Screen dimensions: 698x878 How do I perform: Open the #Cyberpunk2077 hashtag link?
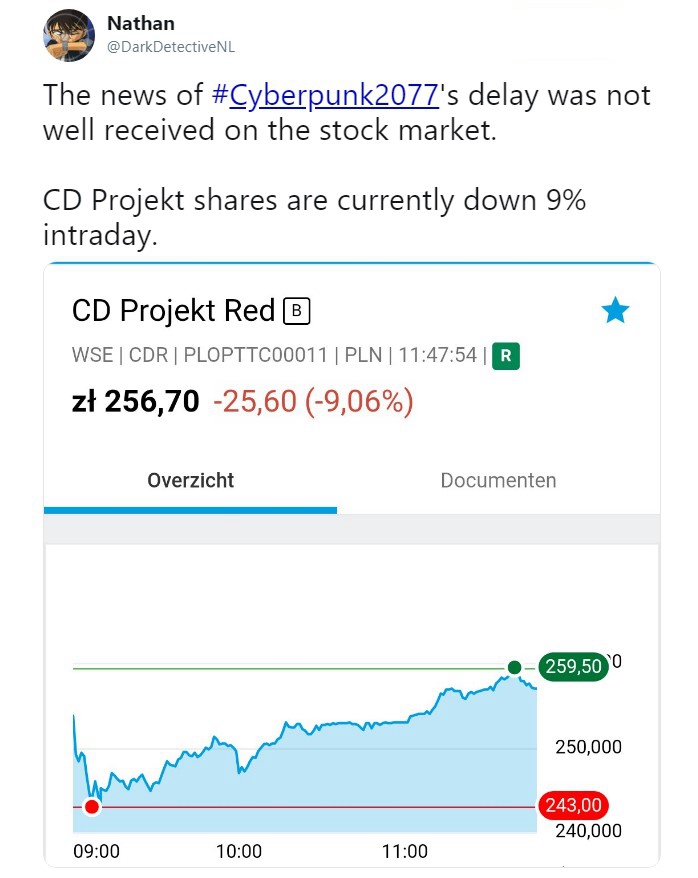tap(326, 96)
